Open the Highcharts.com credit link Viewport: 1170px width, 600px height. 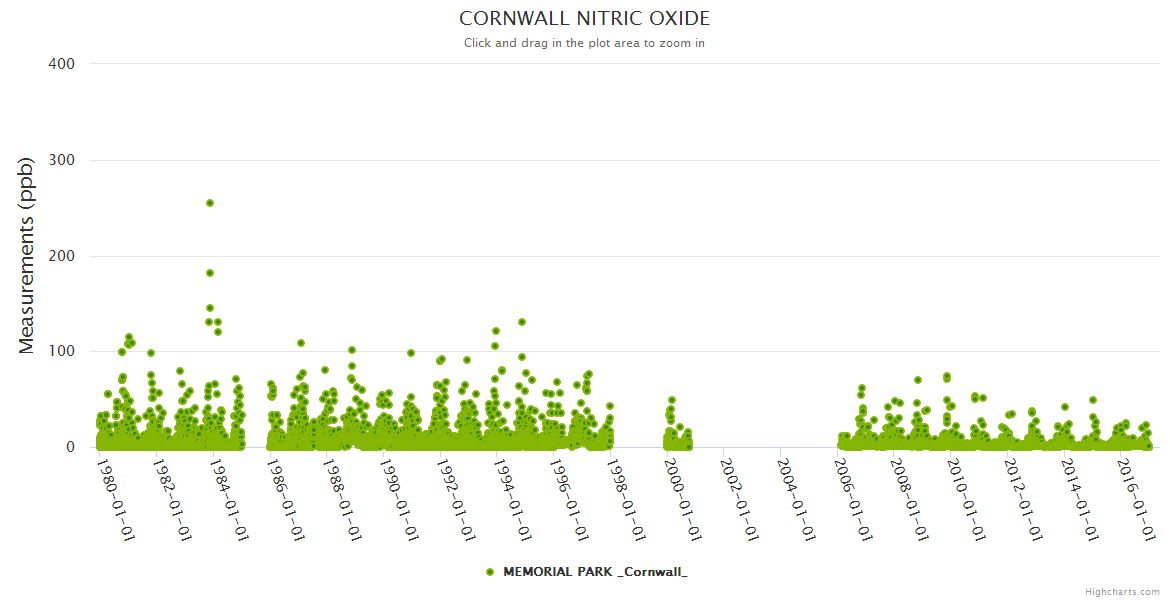[x=1122, y=592]
